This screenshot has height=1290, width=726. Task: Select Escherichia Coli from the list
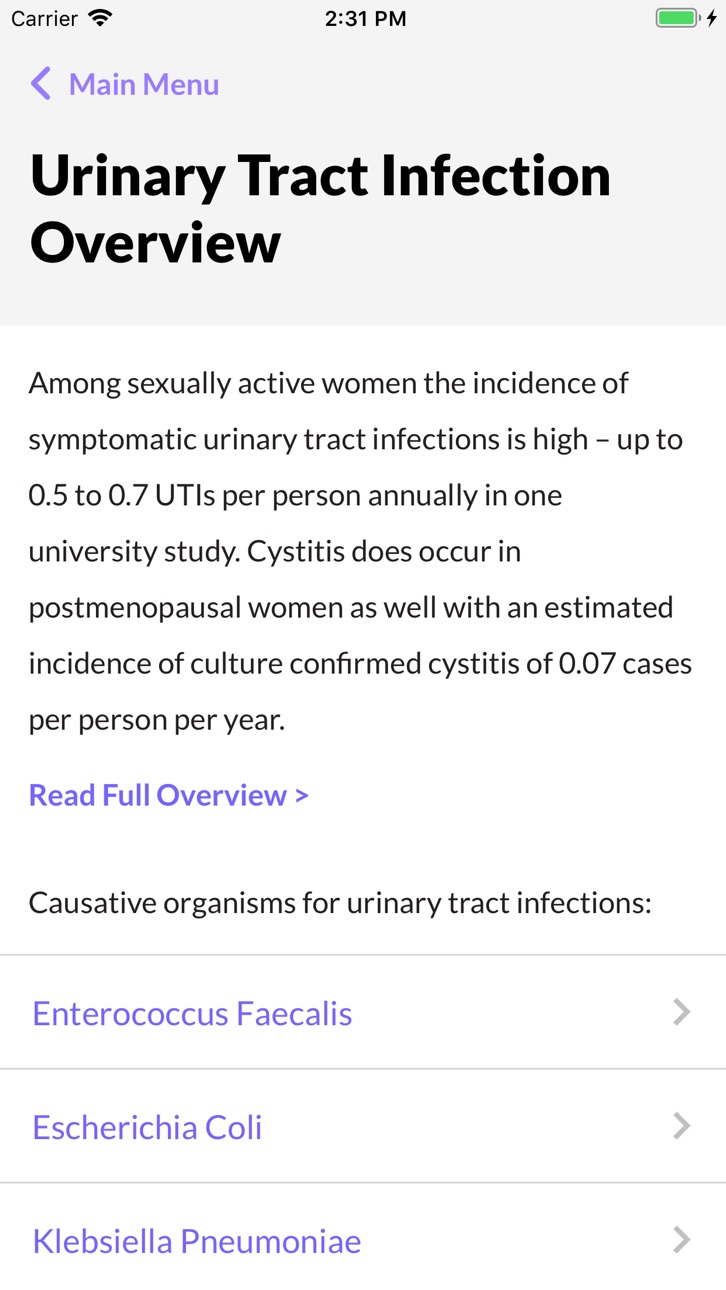click(363, 1126)
